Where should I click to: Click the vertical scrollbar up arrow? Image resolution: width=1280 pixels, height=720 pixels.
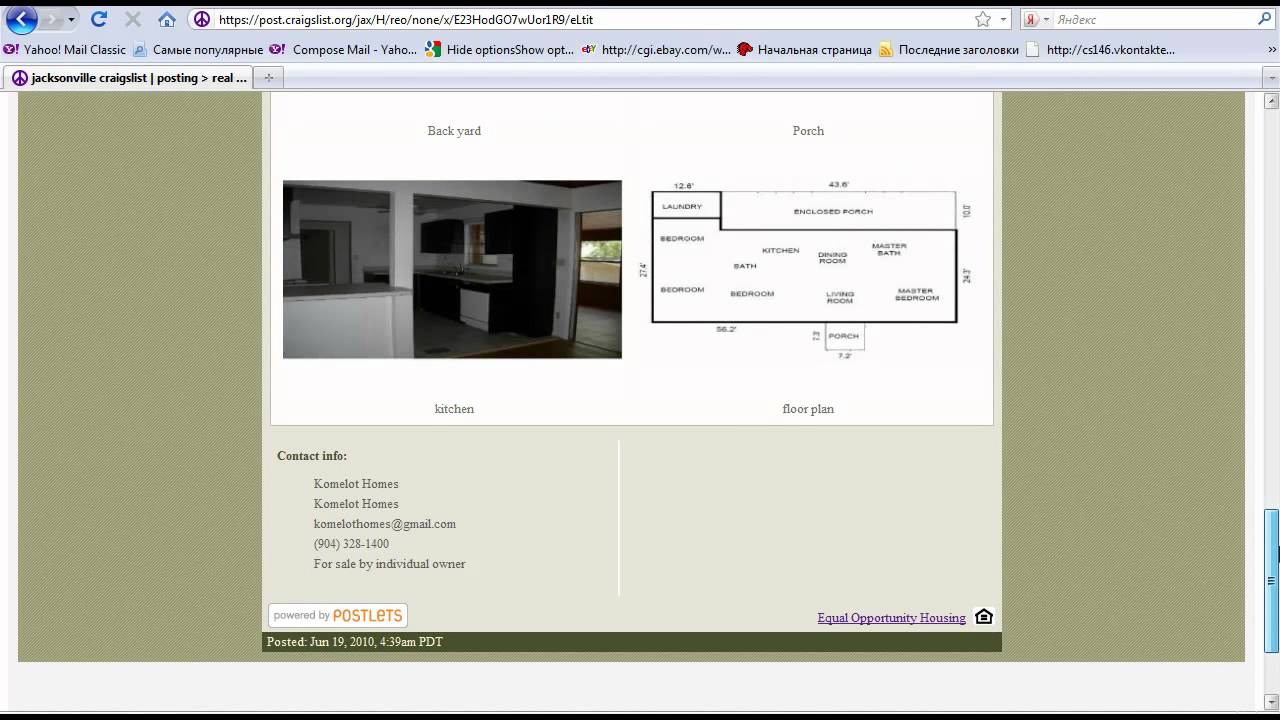(1272, 101)
